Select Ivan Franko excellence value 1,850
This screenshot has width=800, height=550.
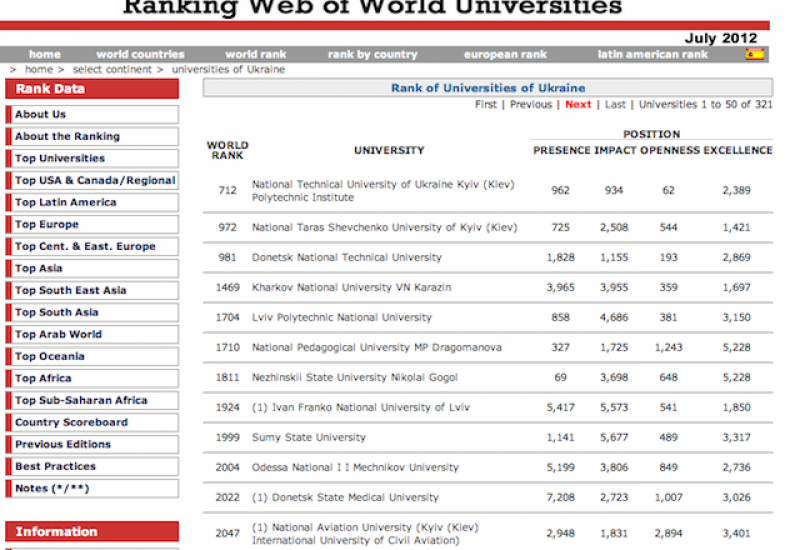tap(736, 407)
